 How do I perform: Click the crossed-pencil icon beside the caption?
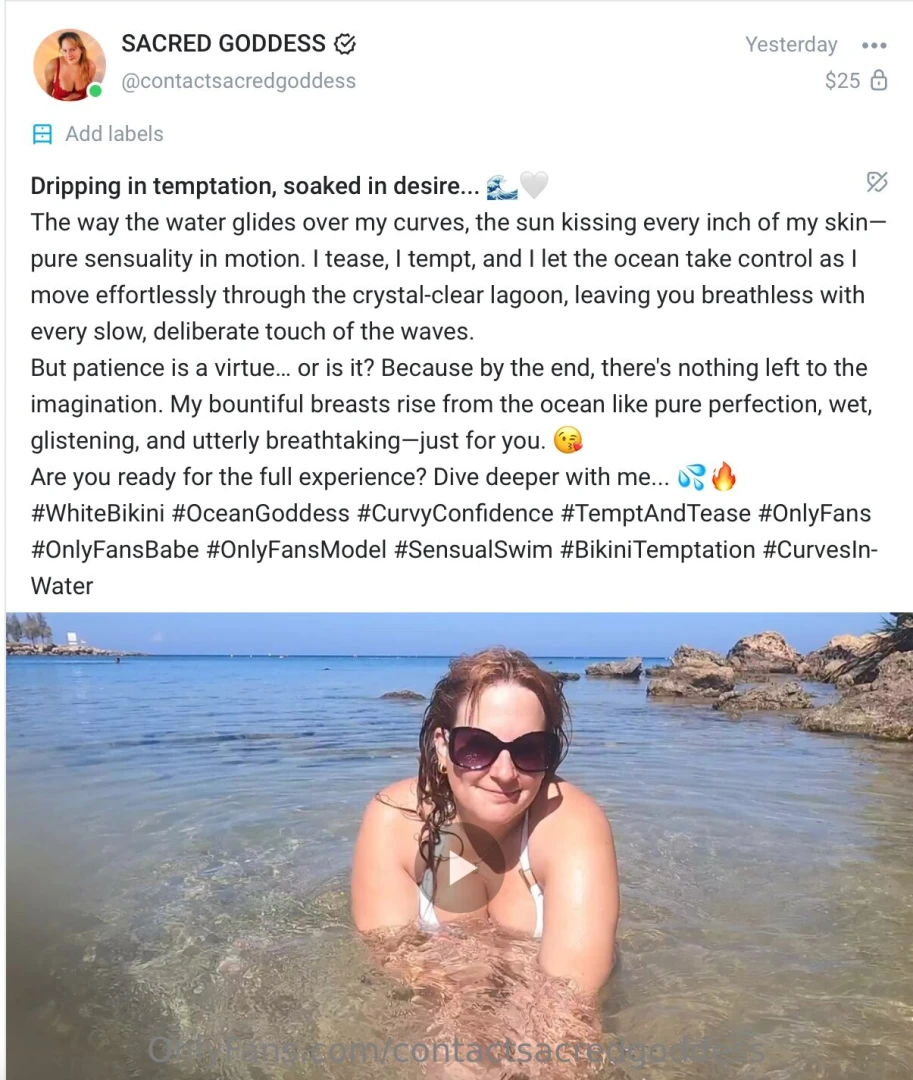tap(877, 182)
